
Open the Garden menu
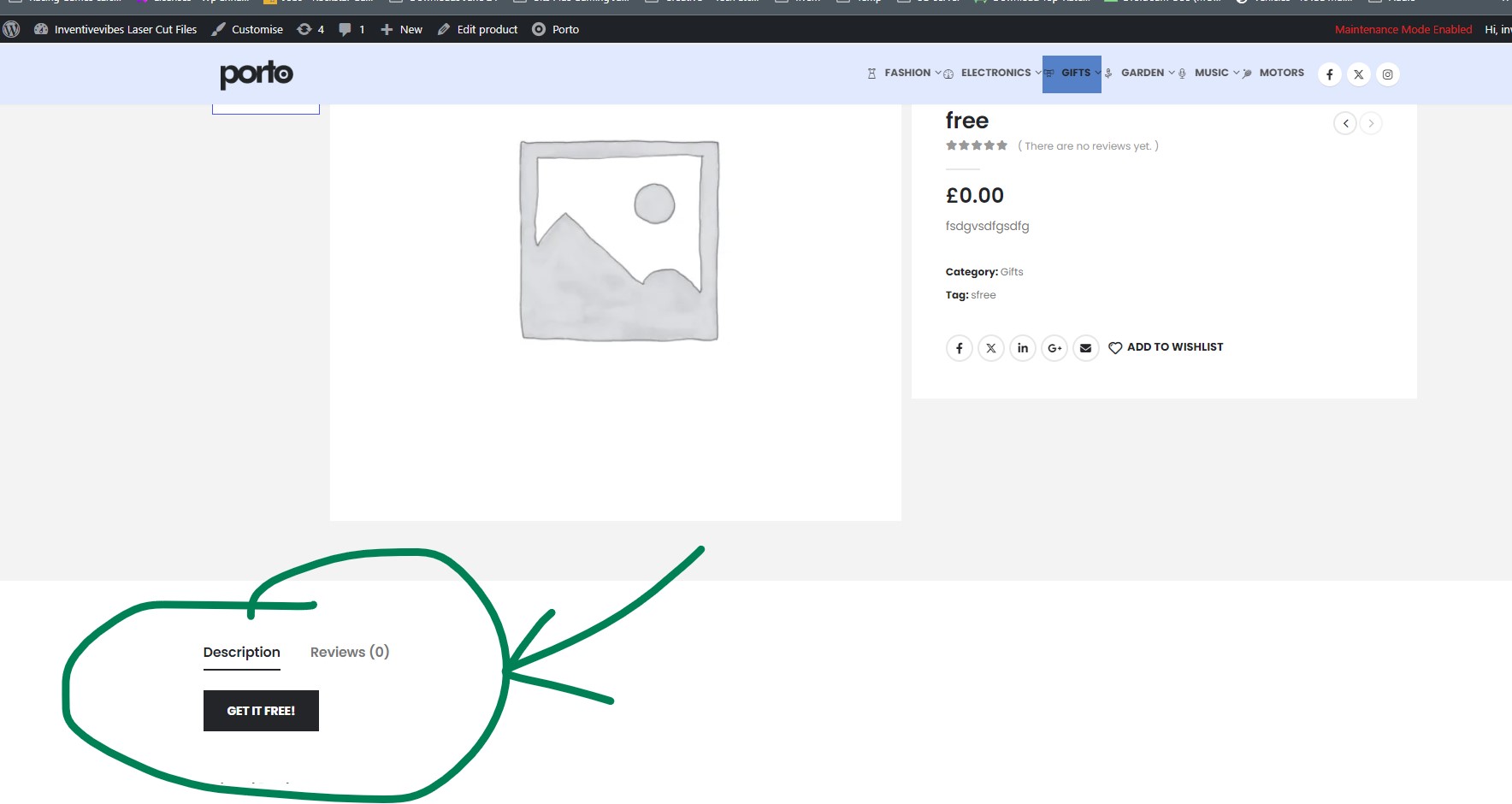point(1141,73)
